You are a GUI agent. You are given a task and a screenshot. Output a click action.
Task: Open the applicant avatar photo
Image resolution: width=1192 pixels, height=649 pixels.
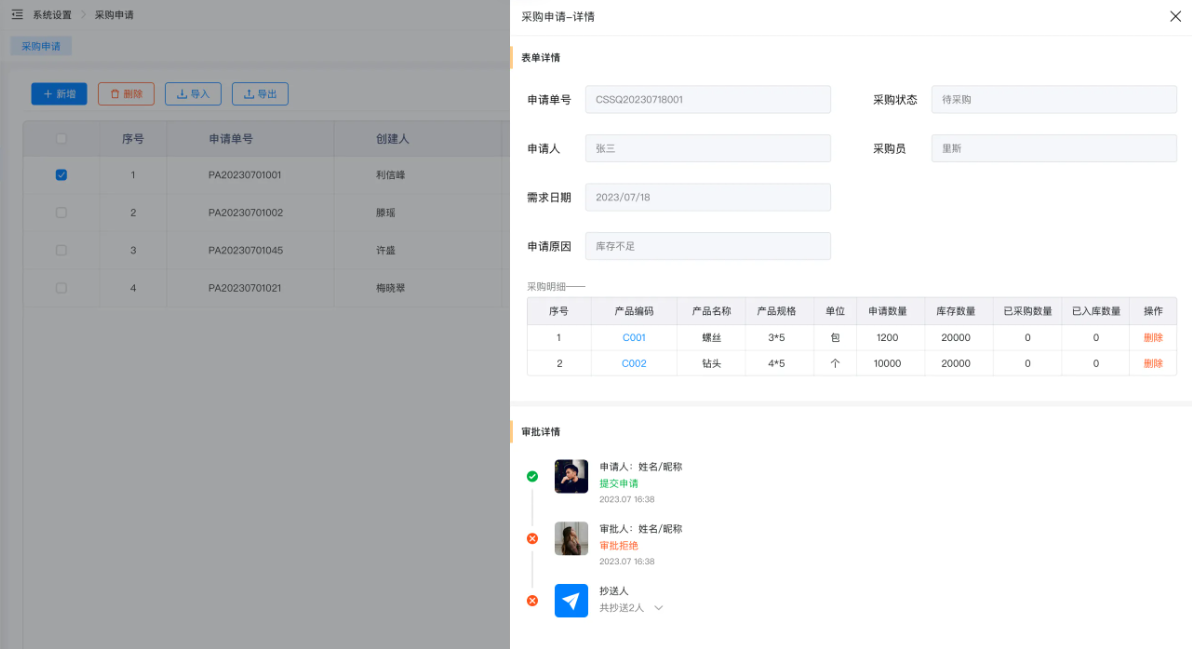tap(571, 476)
